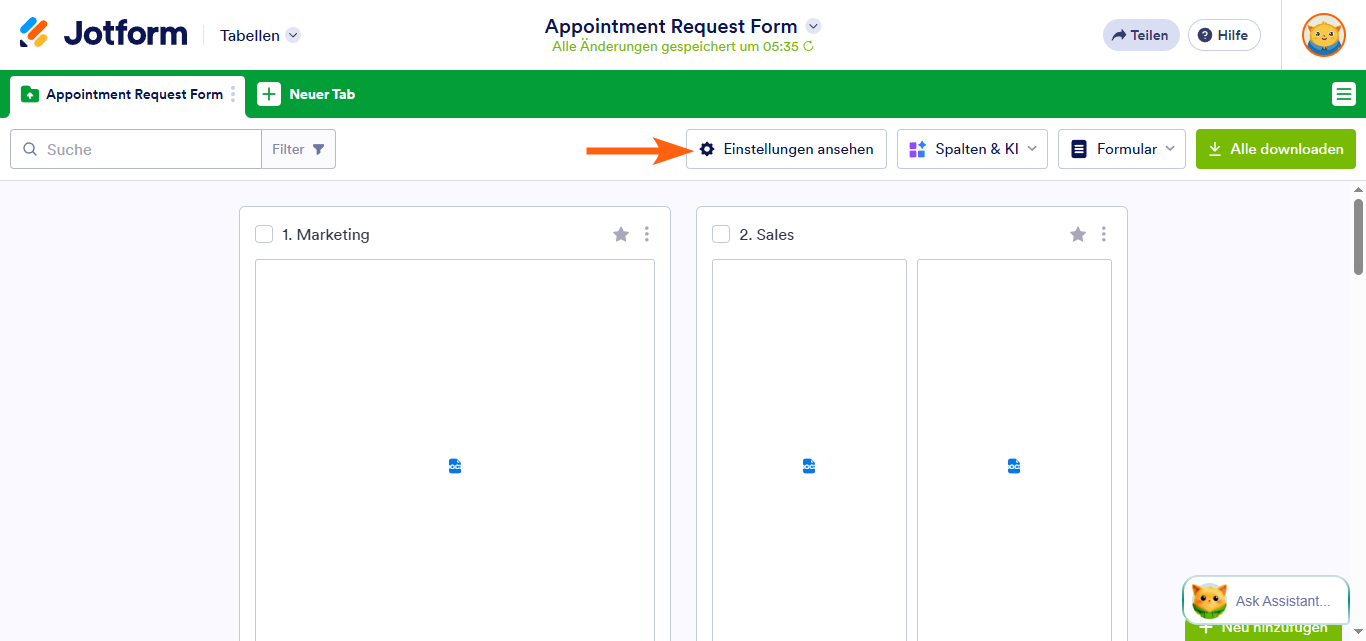The height and width of the screenshot is (641, 1366).
Task: Open the Spalten & KI dropdown
Action: tap(971, 149)
